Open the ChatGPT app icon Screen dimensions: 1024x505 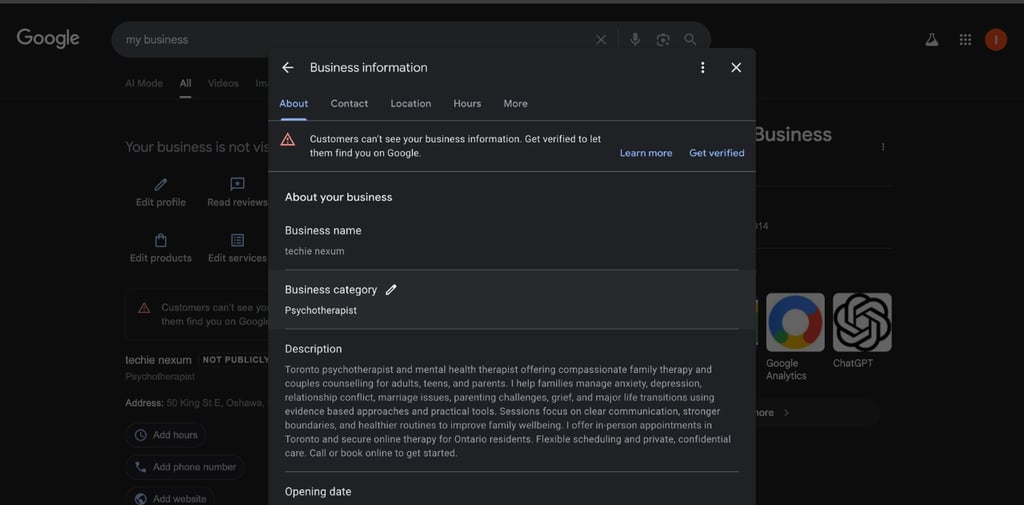[x=862, y=322]
